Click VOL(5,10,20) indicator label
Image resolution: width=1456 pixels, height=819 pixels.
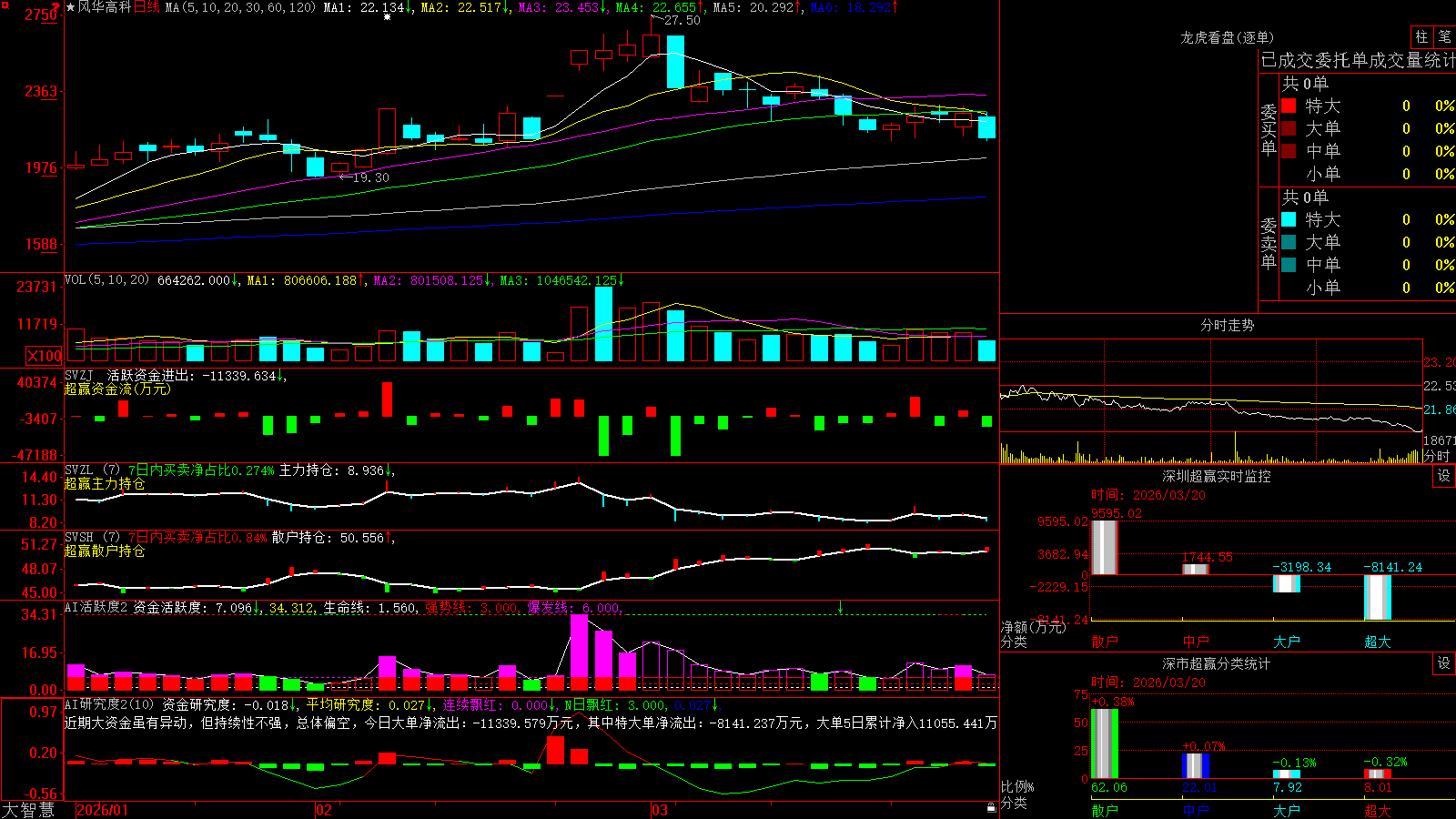pyautogui.click(x=106, y=280)
